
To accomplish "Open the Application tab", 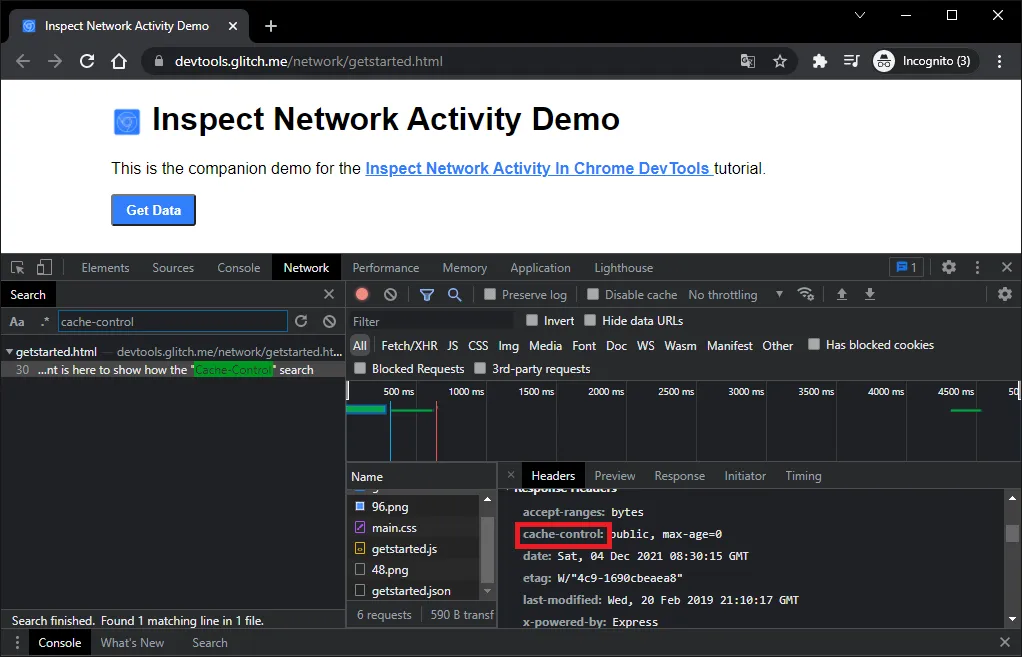I will click(540, 268).
